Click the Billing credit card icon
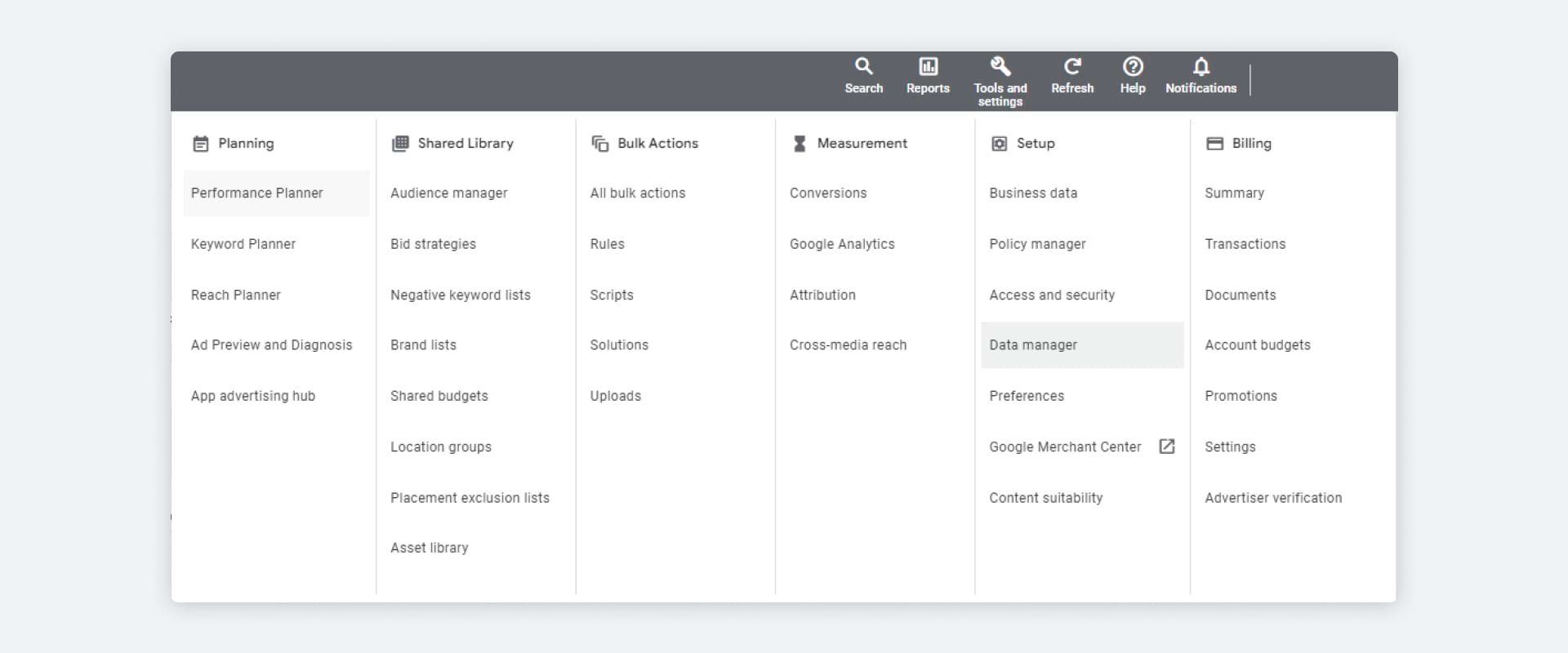 coord(1214,144)
